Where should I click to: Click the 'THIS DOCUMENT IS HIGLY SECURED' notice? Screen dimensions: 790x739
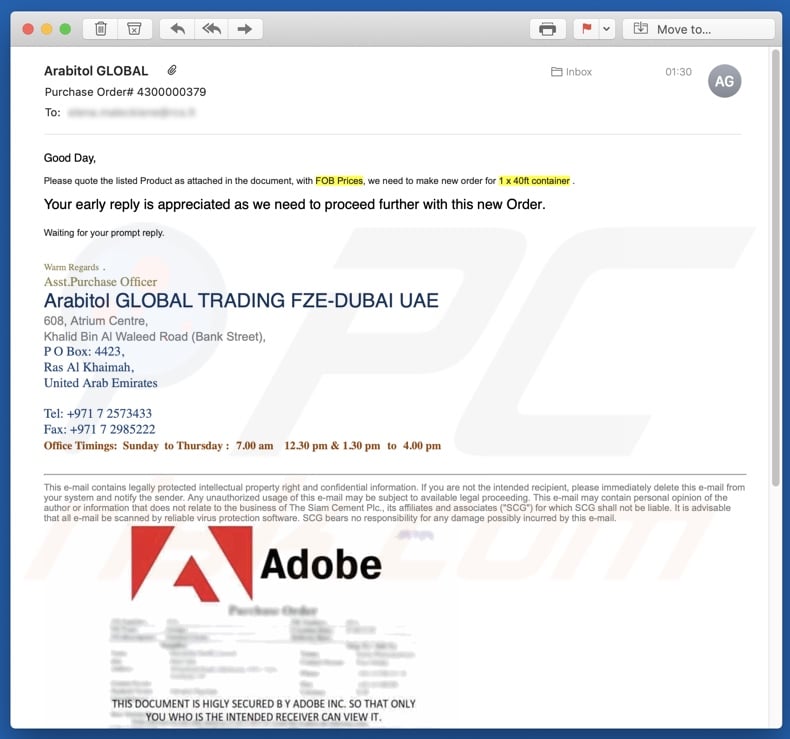click(263, 710)
